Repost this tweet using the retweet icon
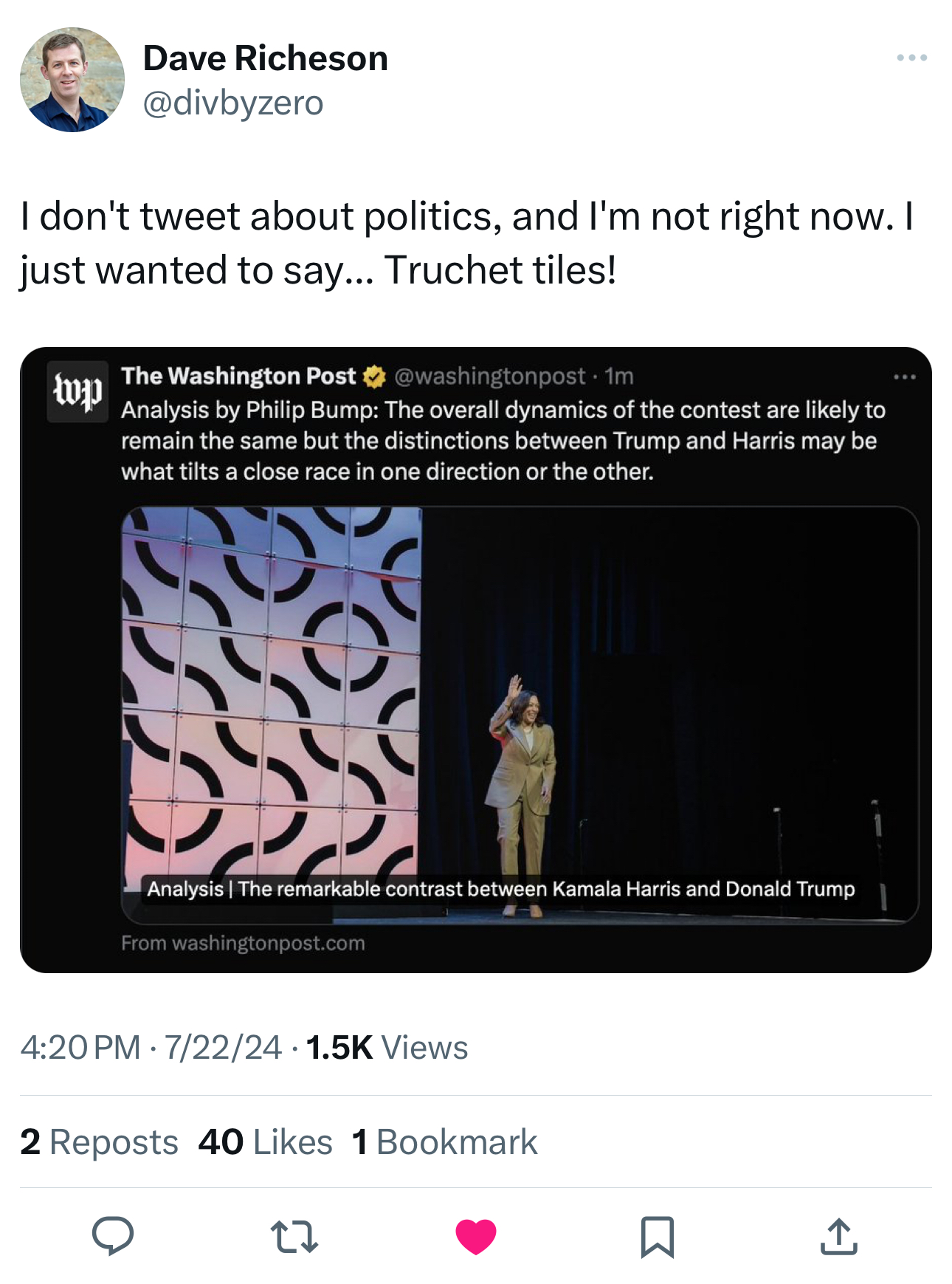 point(294,1236)
